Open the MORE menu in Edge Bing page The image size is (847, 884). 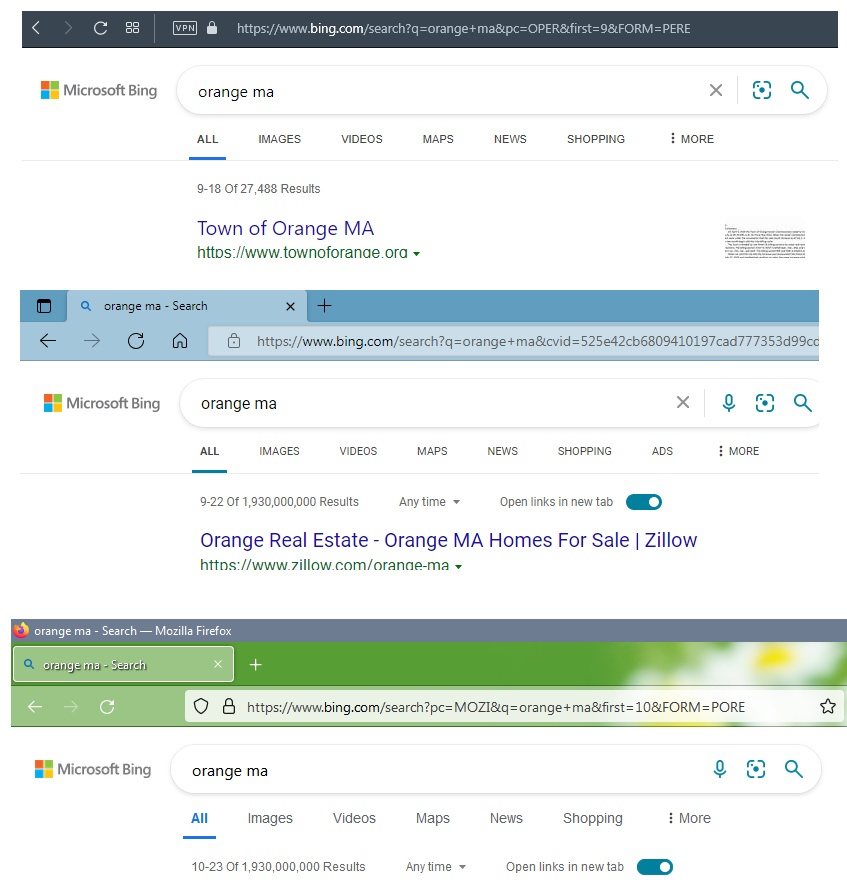point(738,451)
